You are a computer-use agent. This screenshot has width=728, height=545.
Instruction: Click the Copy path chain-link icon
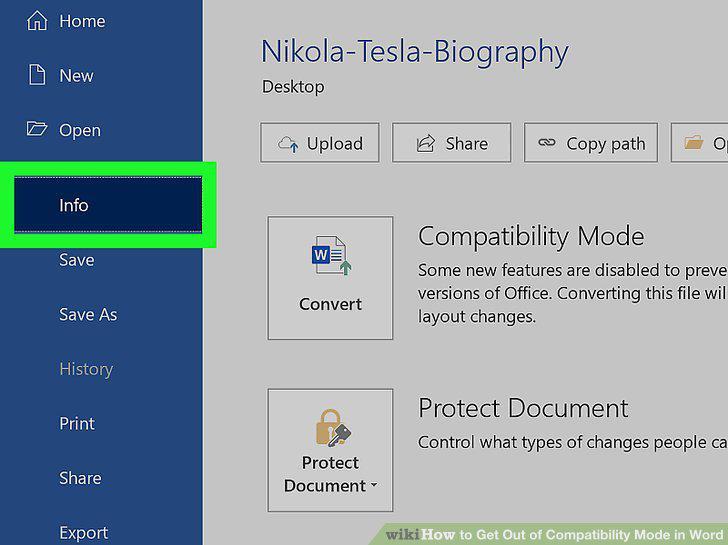pos(546,143)
